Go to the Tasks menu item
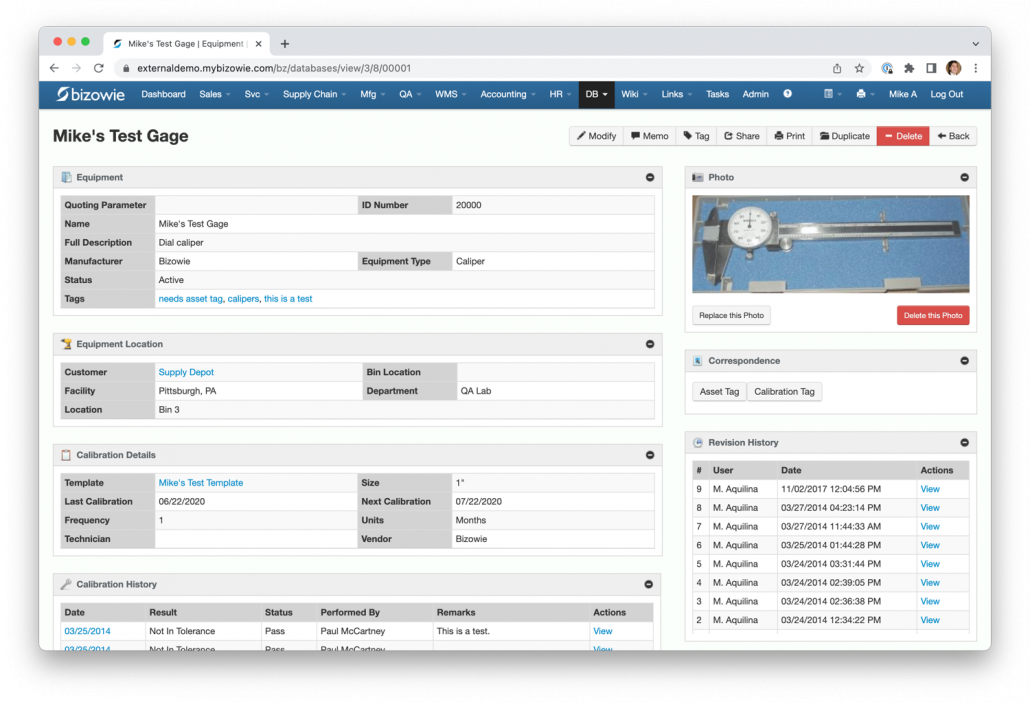1030x702 pixels. (717, 94)
